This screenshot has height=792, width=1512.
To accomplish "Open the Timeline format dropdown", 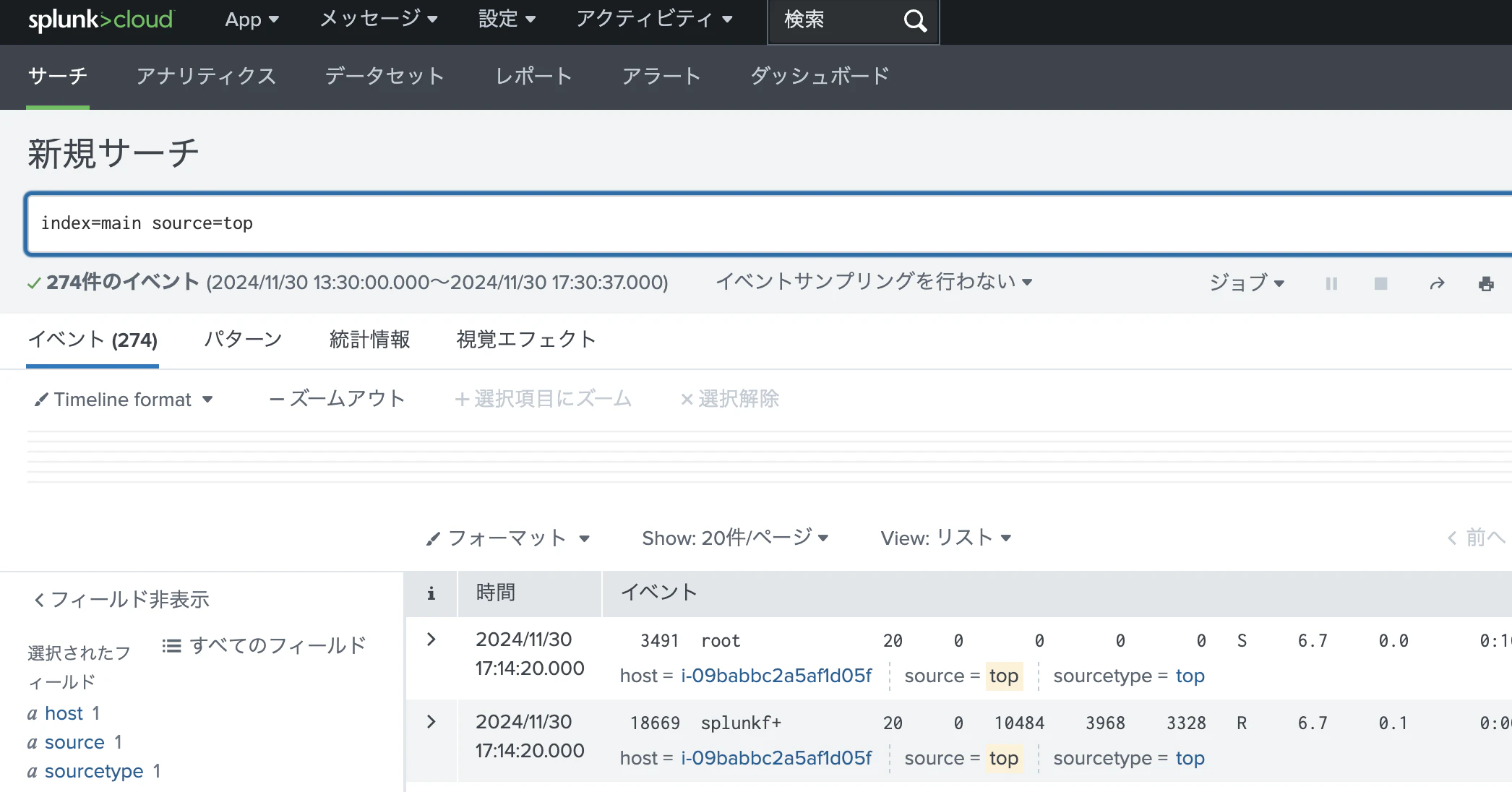I will pos(124,399).
